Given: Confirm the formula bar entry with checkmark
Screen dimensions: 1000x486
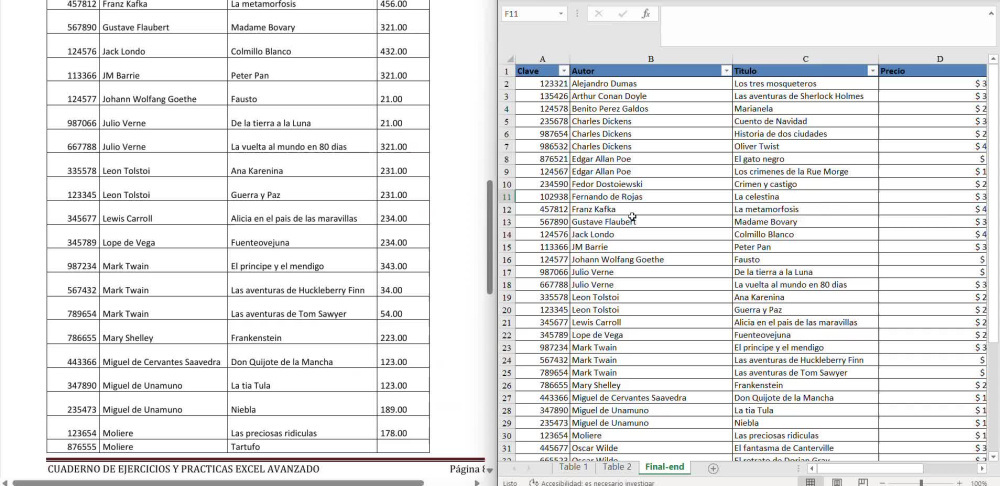Looking at the screenshot, I should (x=622, y=13).
